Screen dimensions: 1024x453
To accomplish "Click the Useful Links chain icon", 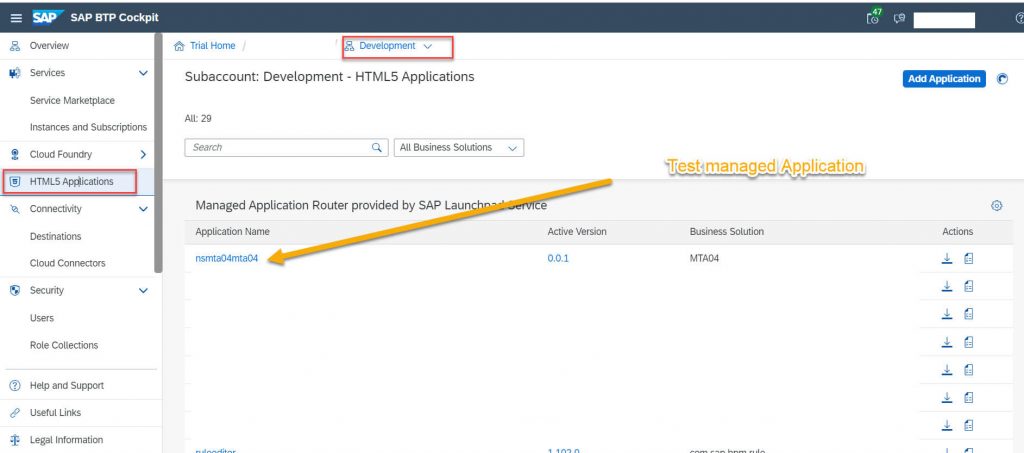I will pos(15,413).
